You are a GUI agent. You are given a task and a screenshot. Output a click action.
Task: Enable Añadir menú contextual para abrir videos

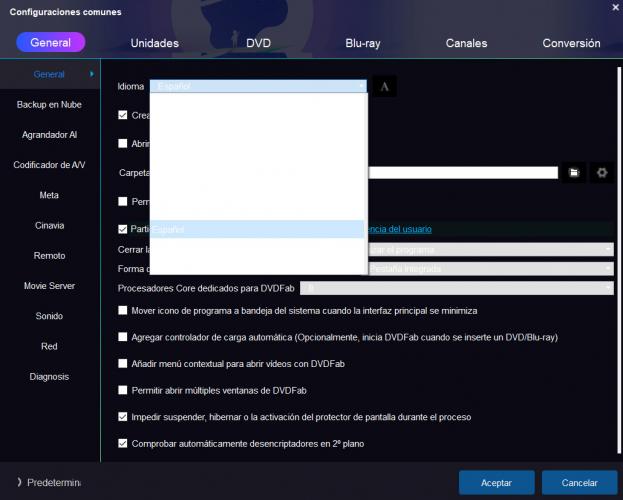[x=122, y=364]
